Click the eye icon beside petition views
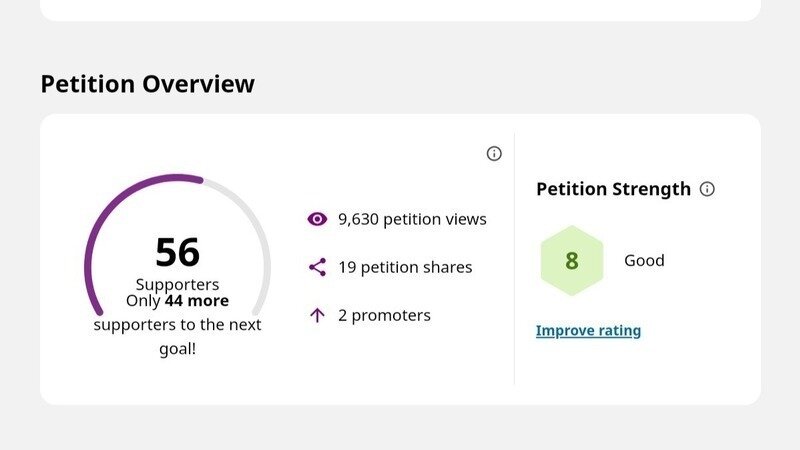 [317, 219]
